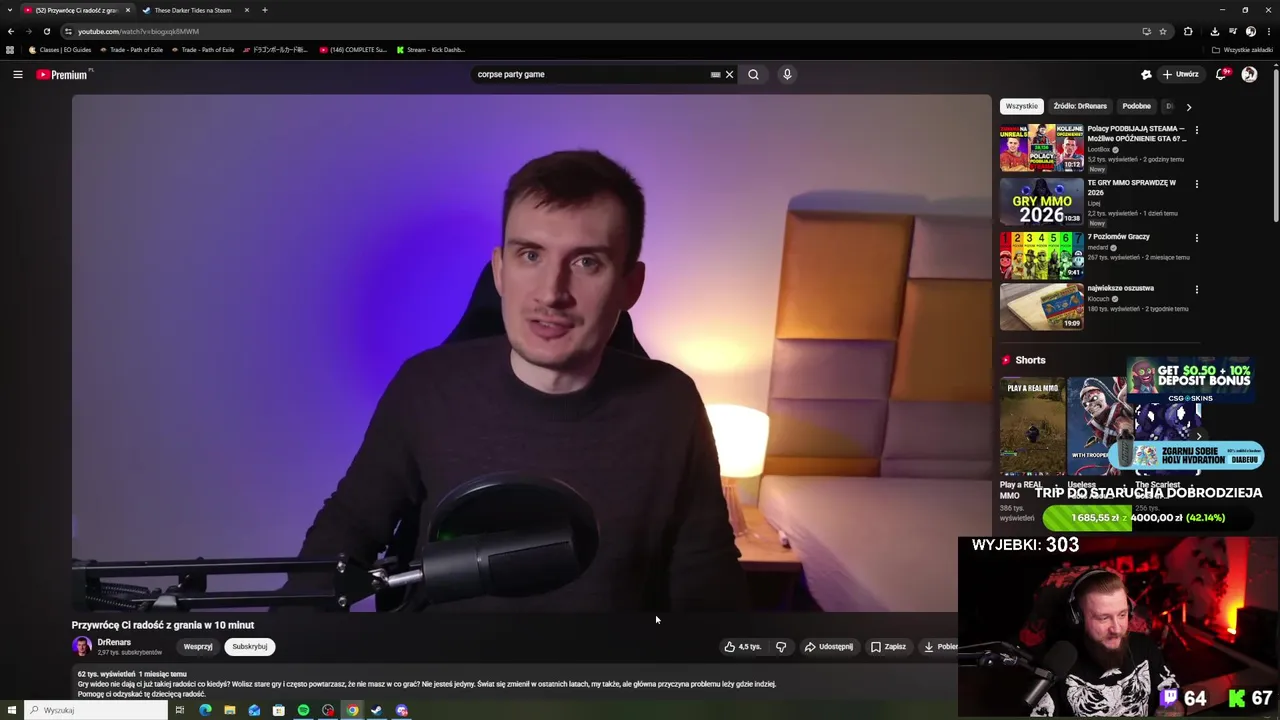Click the Wesprzyj button
1280x720 pixels.
coord(198,647)
